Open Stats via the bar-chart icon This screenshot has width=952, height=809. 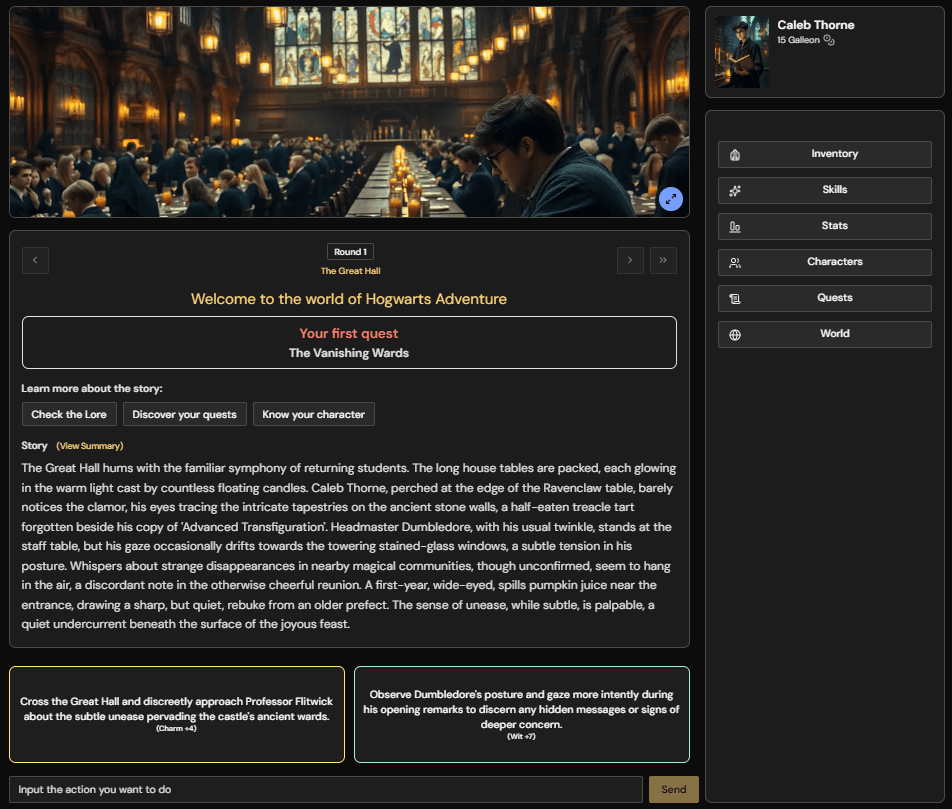(x=735, y=226)
